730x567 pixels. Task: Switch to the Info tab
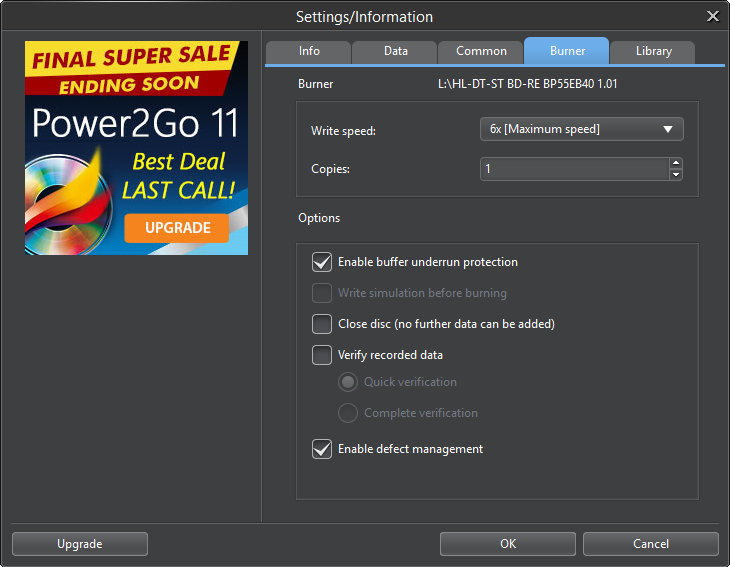click(309, 51)
